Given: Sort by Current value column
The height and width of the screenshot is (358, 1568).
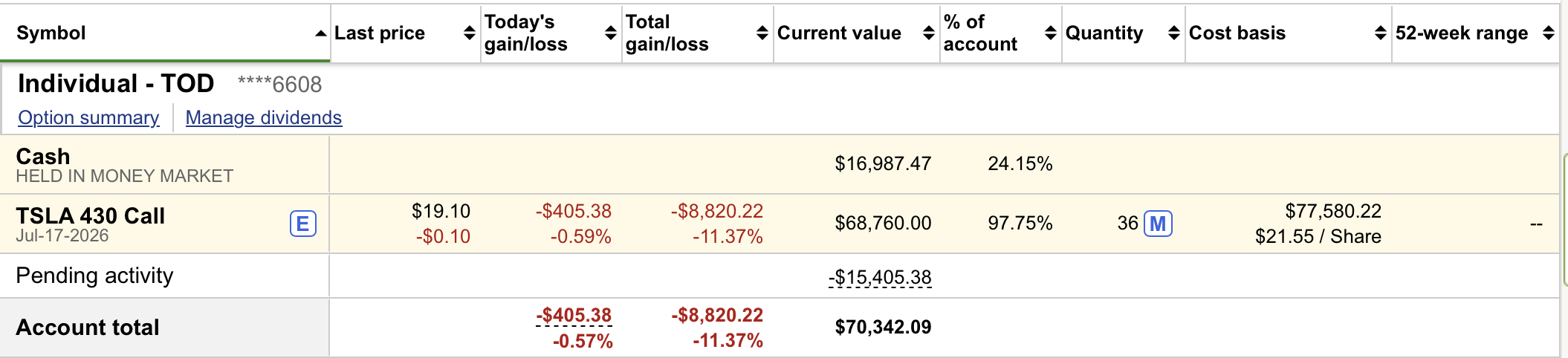Looking at the screenshot, I should pos(928,33).
